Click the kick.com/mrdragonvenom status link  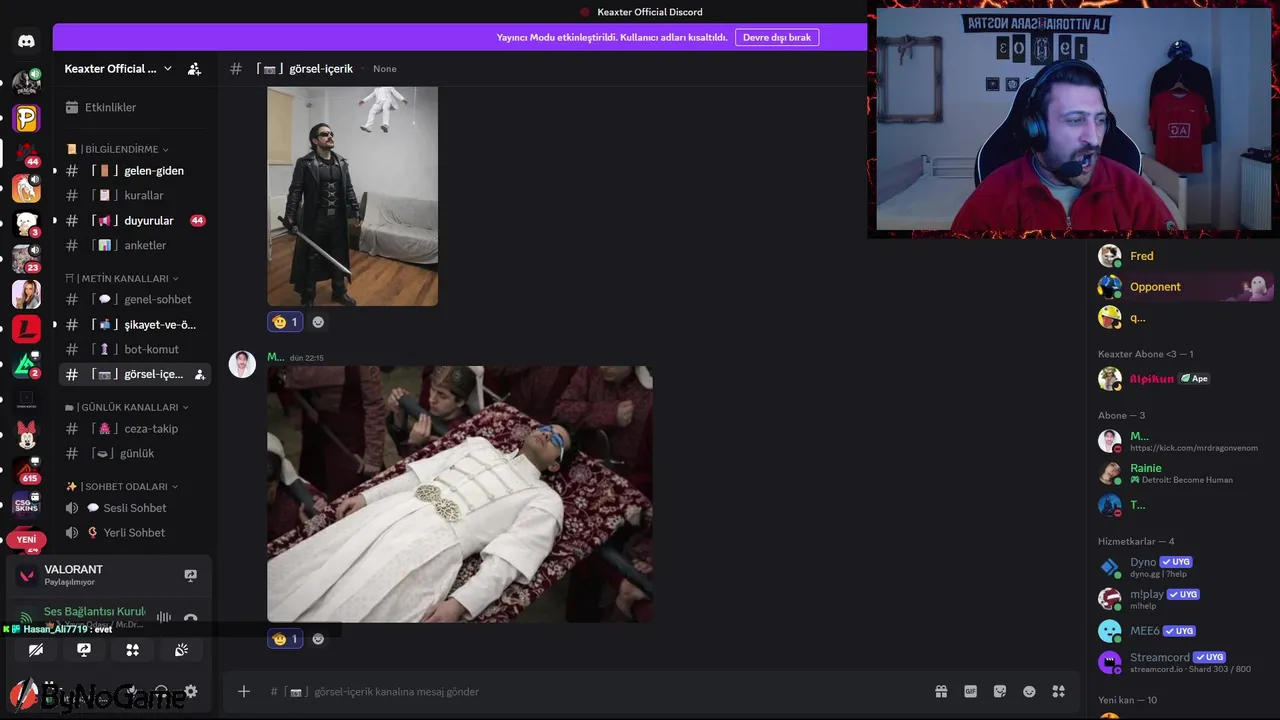coord(1194,448)
